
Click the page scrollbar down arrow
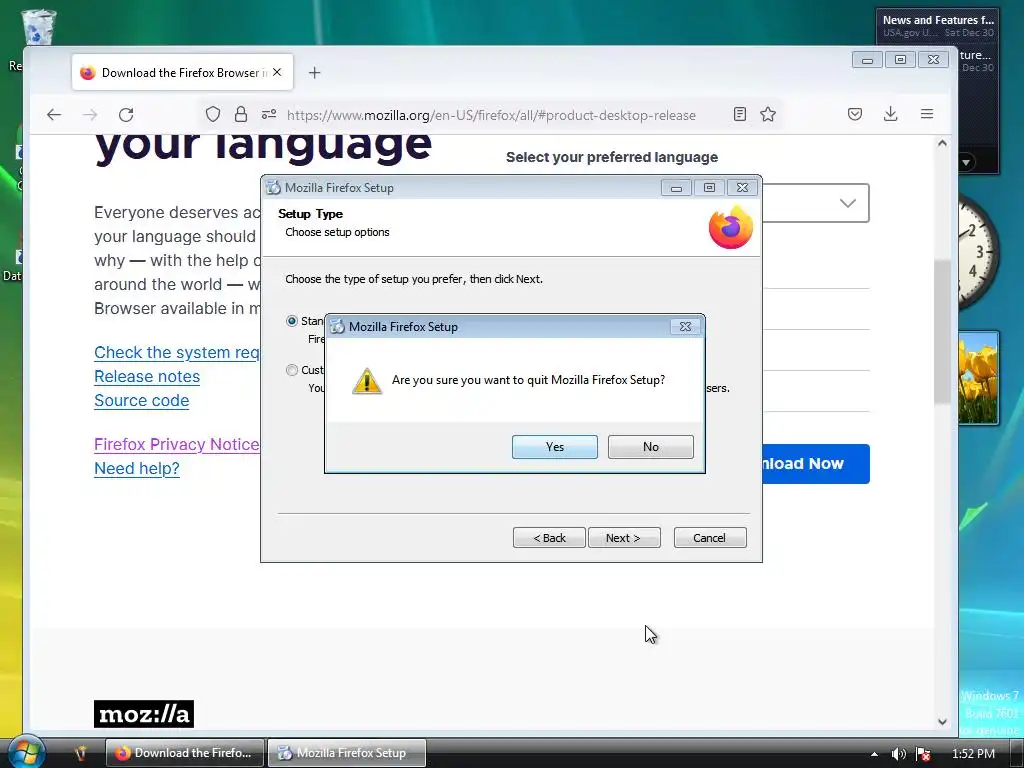pos(942,722)
